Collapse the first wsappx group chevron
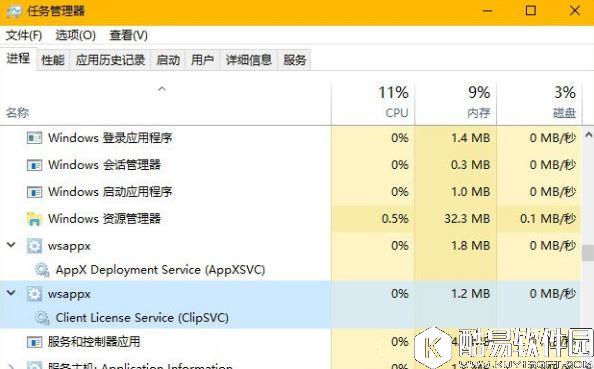Viewport: 594px width, 369px height. (11, 245)
